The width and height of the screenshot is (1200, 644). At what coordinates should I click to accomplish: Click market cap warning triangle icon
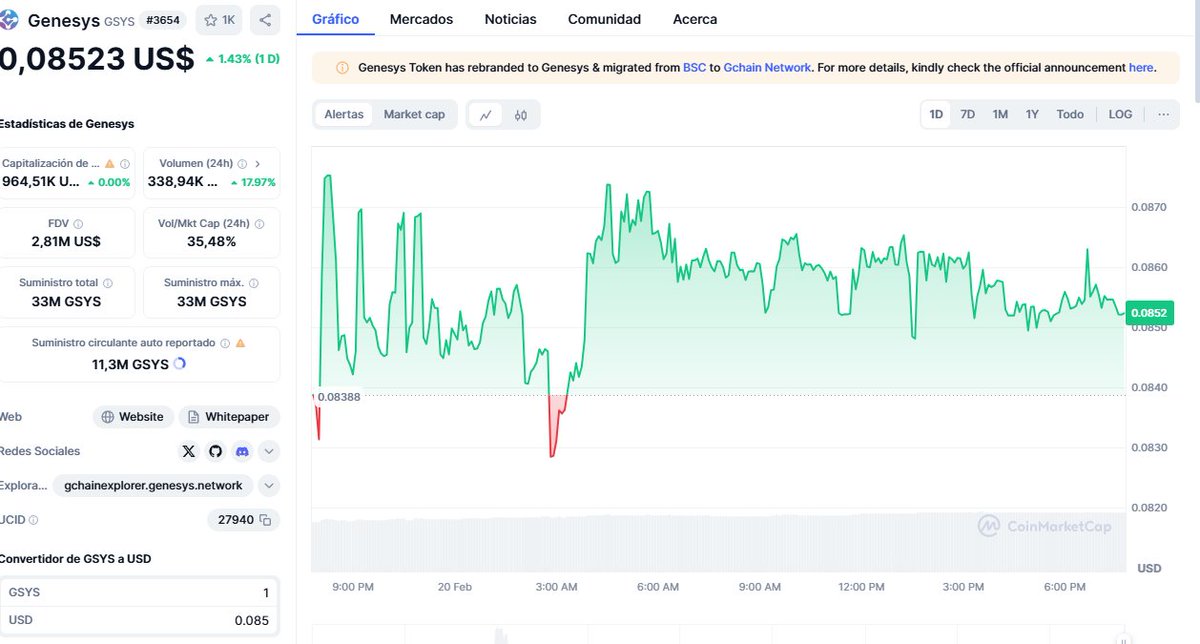110,164
